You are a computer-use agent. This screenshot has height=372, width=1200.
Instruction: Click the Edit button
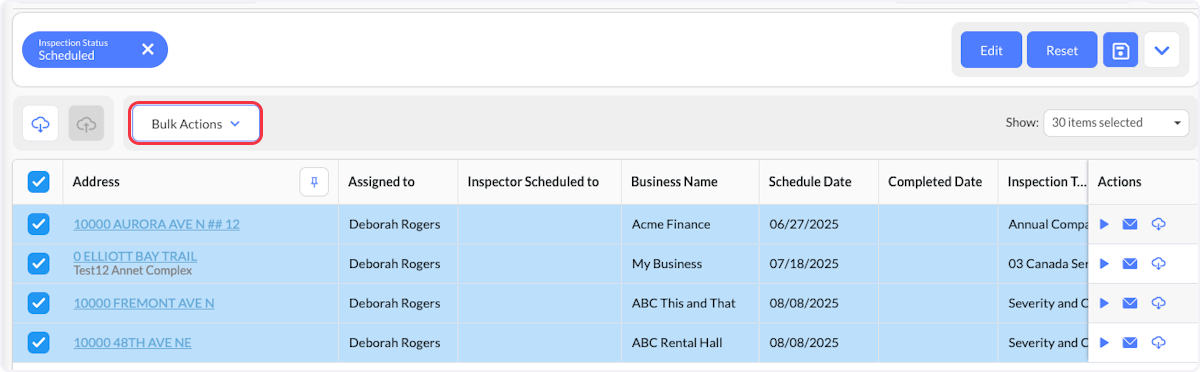coord(991,50)
